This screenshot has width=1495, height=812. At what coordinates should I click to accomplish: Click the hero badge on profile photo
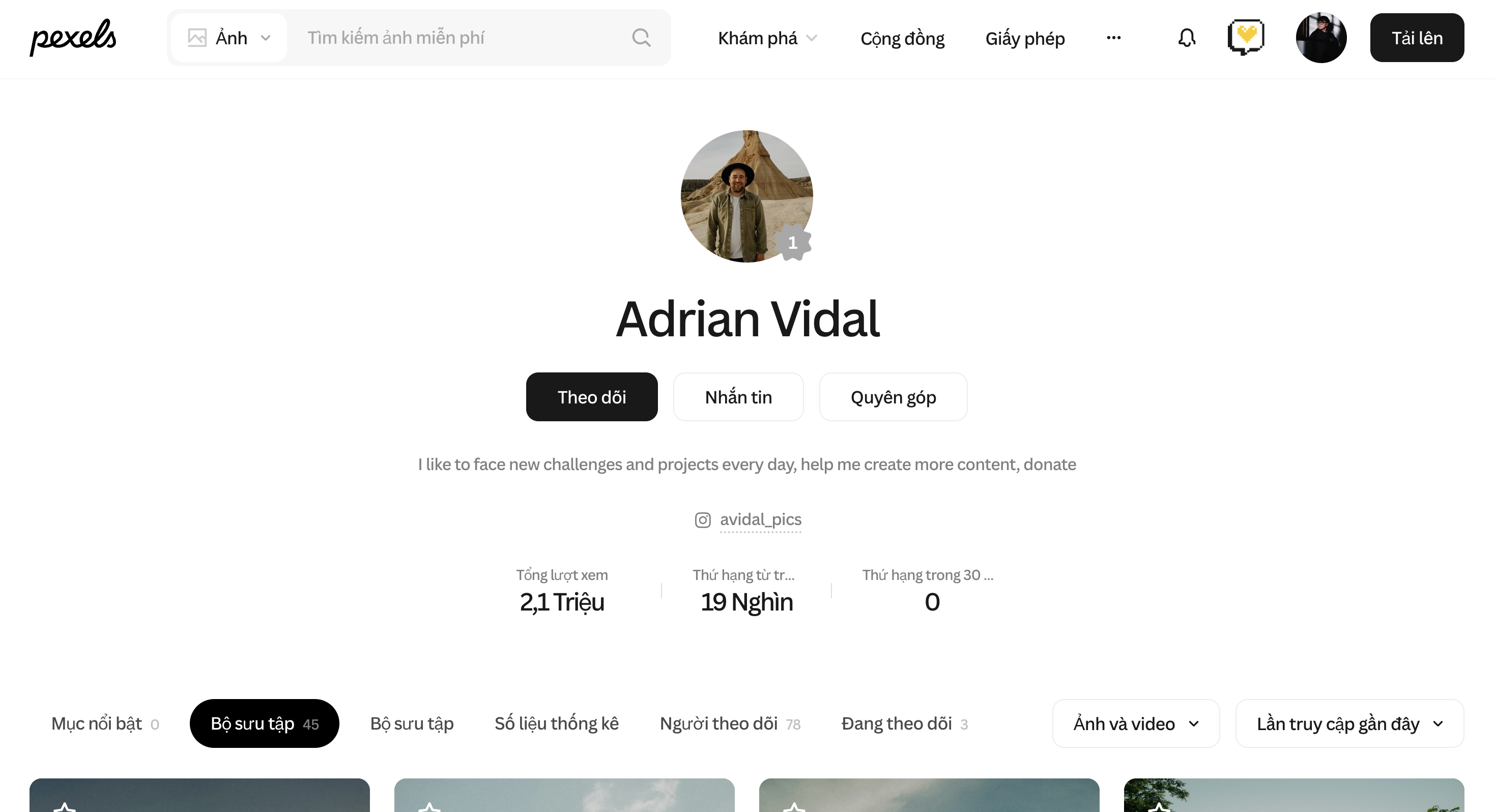point(793,243)
